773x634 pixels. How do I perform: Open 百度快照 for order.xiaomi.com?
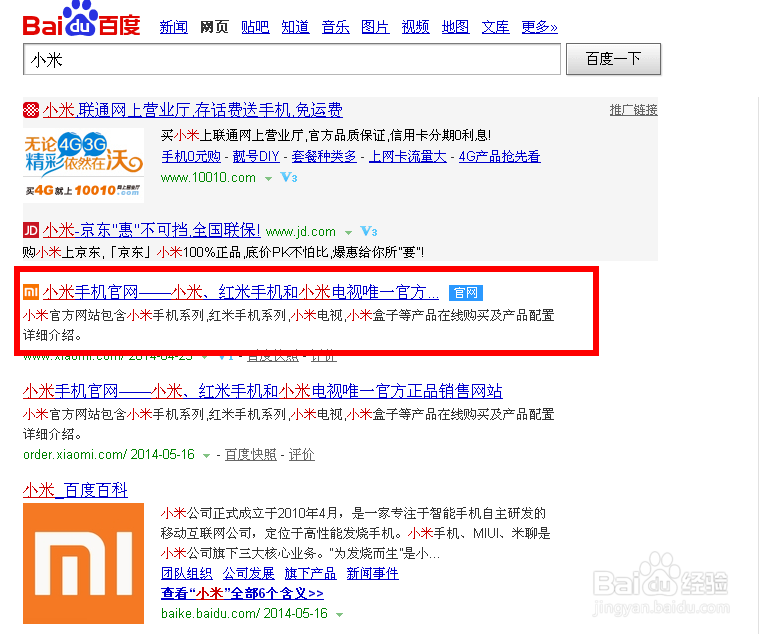tap(250, 455)
